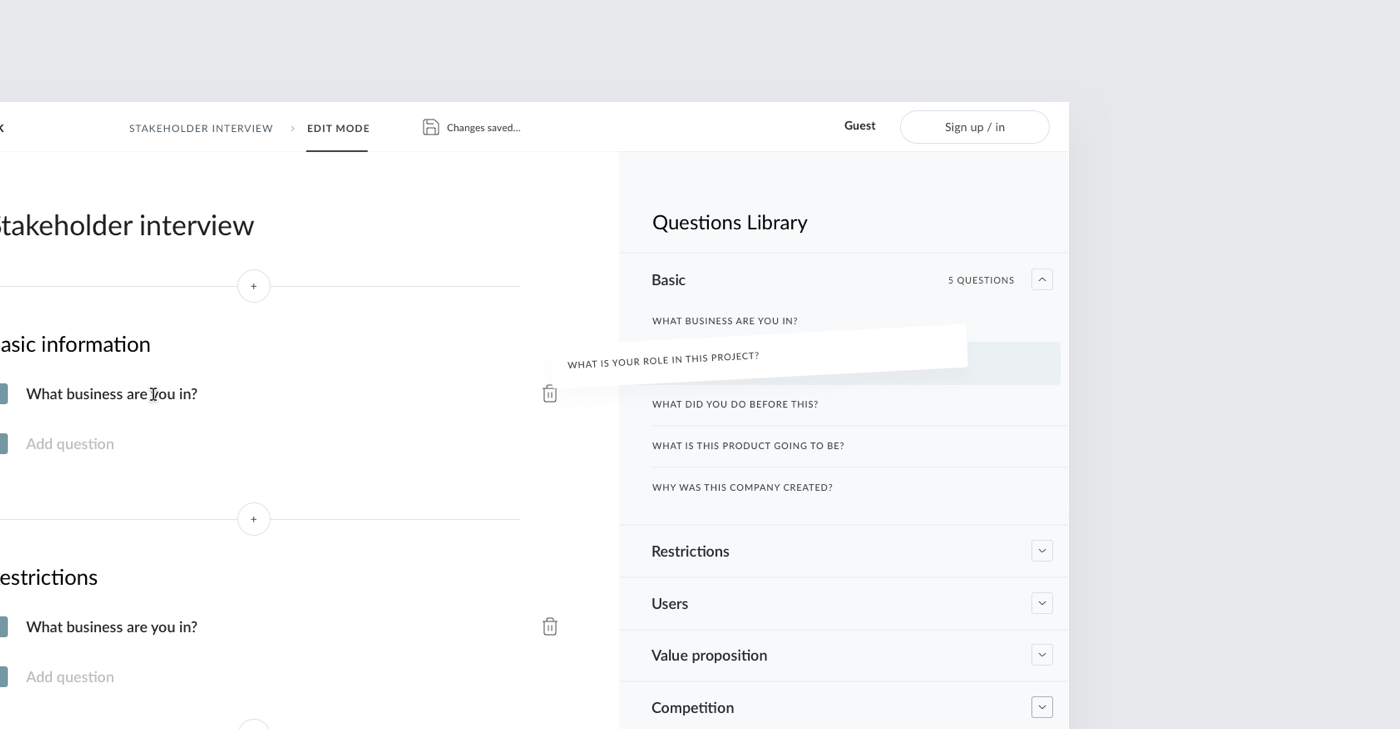Click the Value proposition category label
This screenshot has height=729, width=1400.
(709, 656)
